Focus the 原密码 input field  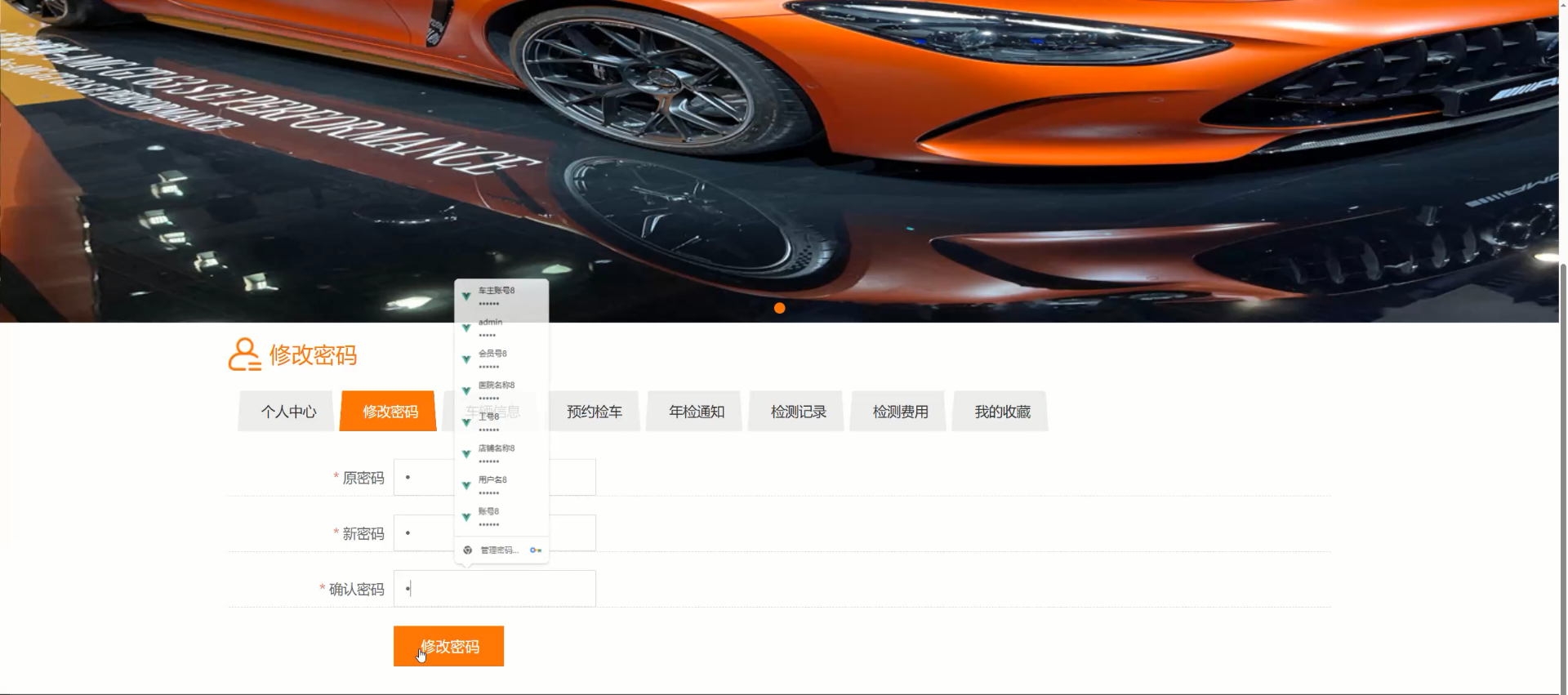[x=495, y=478]
